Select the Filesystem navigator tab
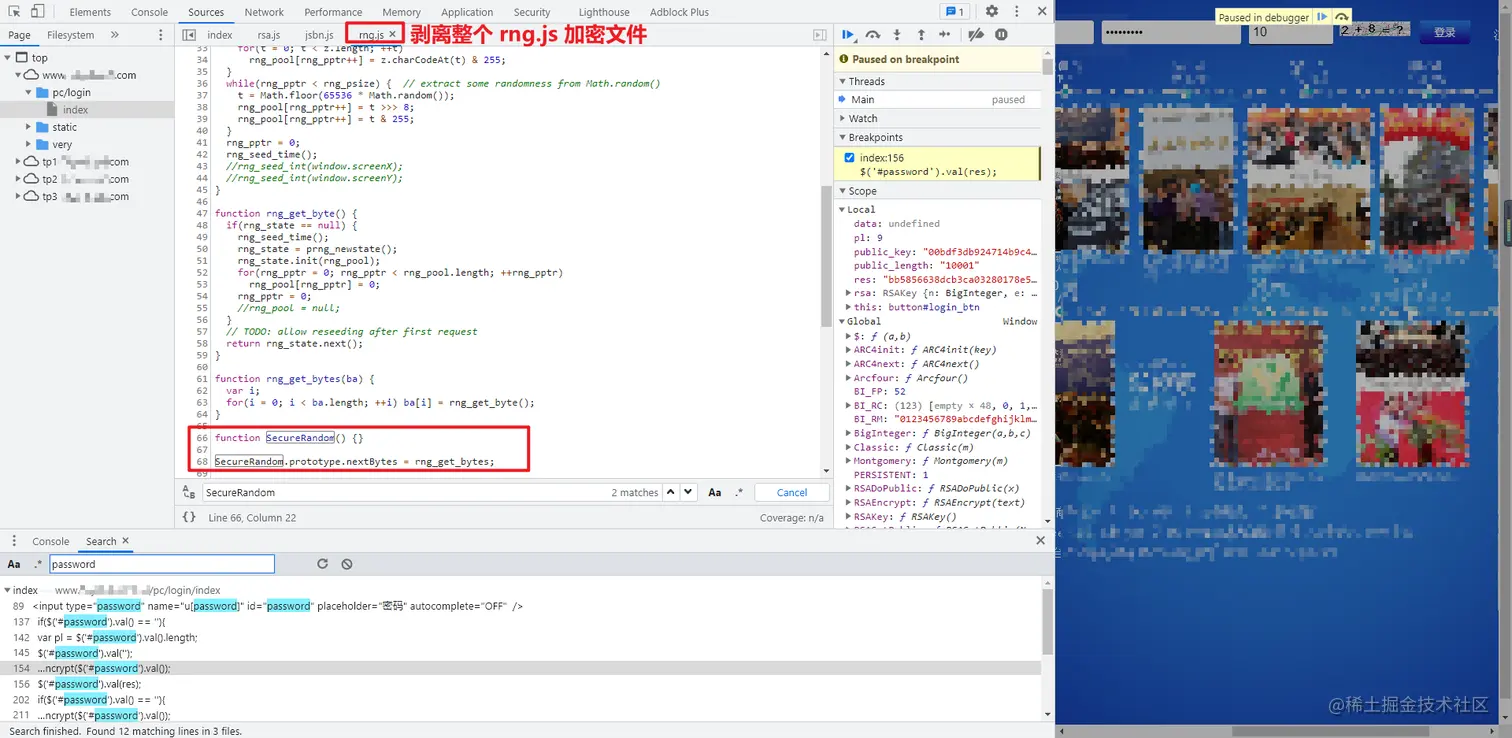This screenshot has width=1512, height=738. [70, 35]
